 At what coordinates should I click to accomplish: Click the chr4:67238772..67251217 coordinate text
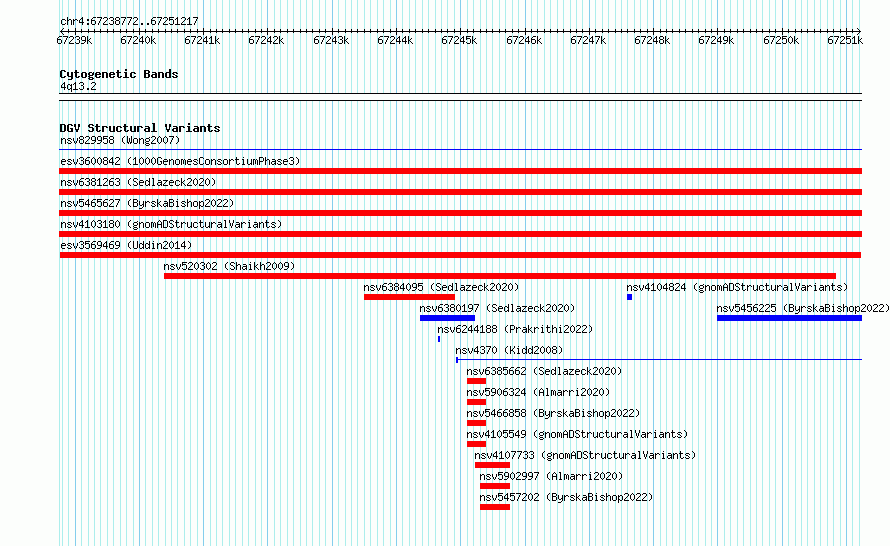point(129,21)
